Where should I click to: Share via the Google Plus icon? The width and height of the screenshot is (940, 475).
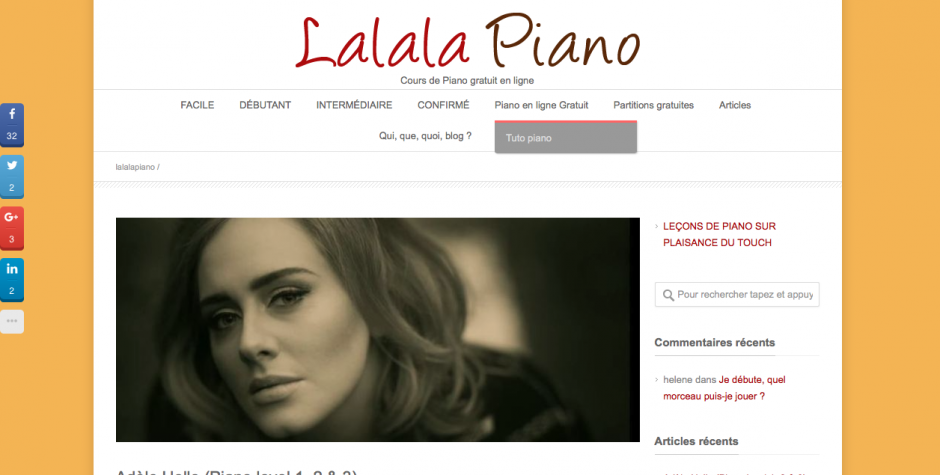[11, 228]
